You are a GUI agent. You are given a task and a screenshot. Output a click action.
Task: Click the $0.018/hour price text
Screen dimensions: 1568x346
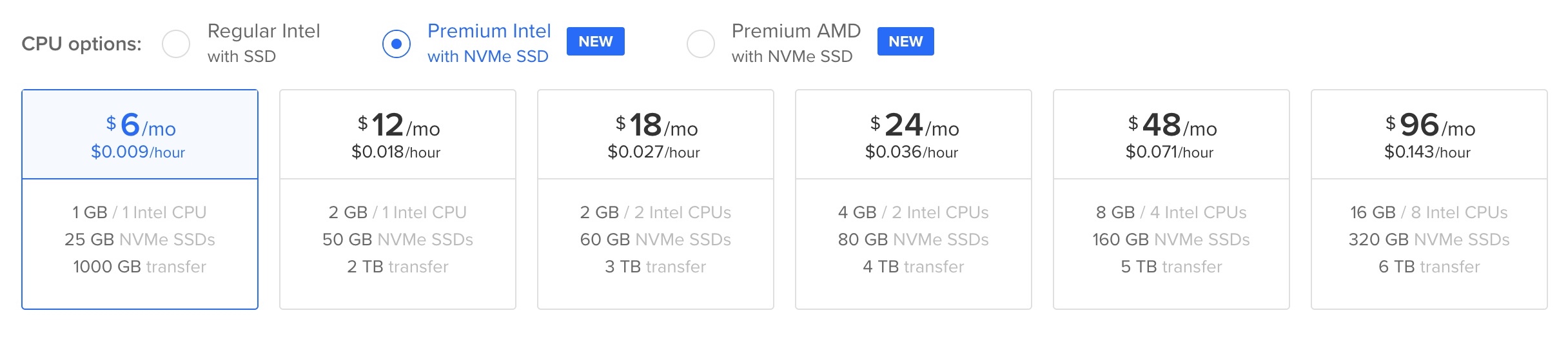pos(396,152)
